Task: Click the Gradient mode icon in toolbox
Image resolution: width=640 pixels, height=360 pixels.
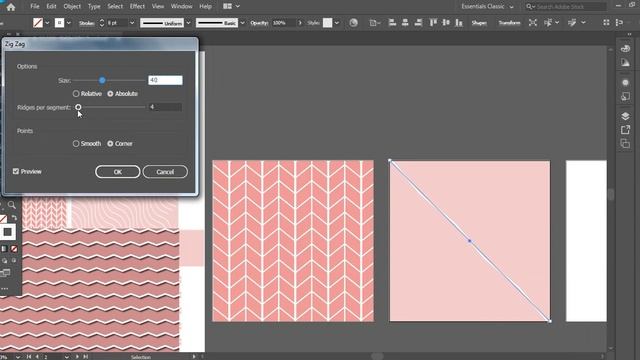Action: point(4,249)
